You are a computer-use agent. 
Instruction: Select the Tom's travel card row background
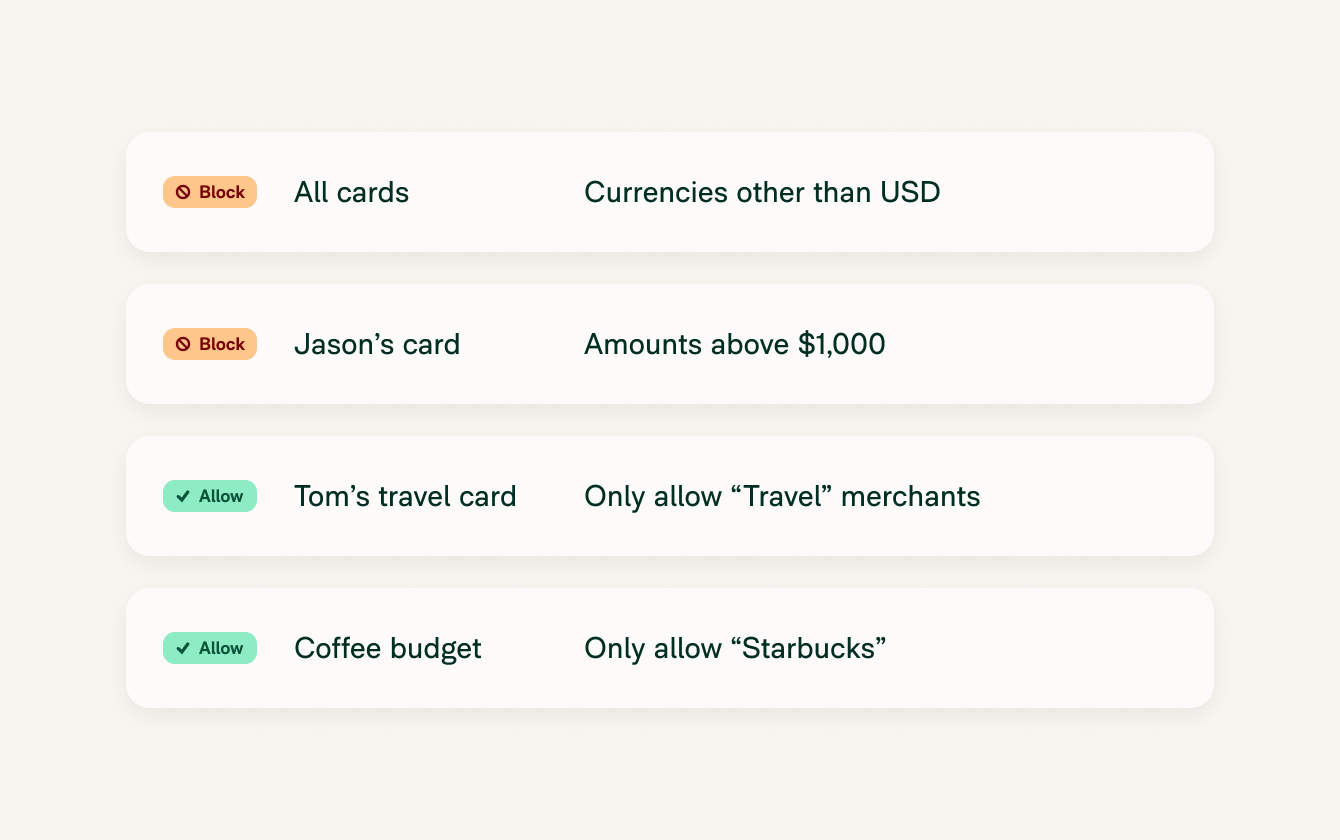coord(670,496)
